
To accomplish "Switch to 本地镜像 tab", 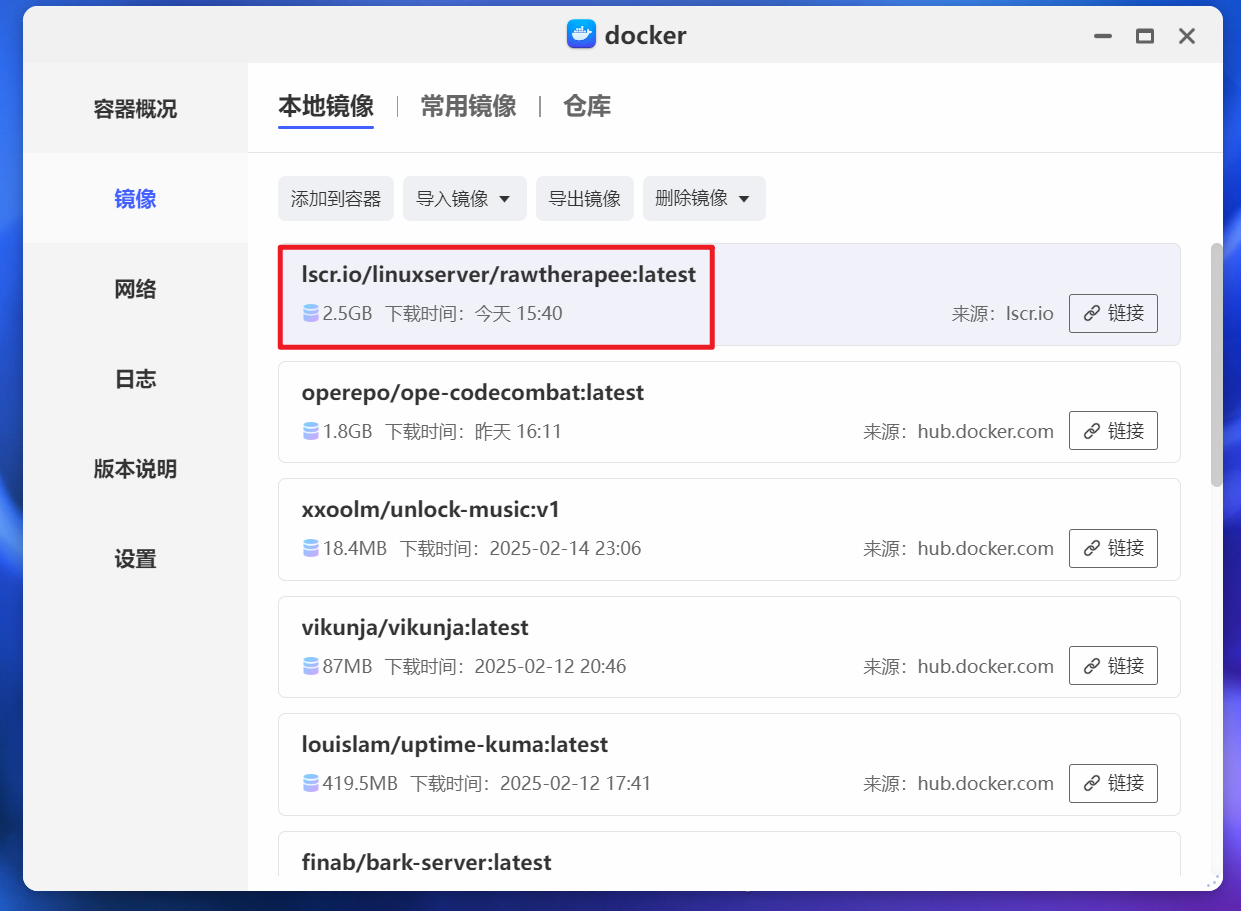I will pos(326,106).
